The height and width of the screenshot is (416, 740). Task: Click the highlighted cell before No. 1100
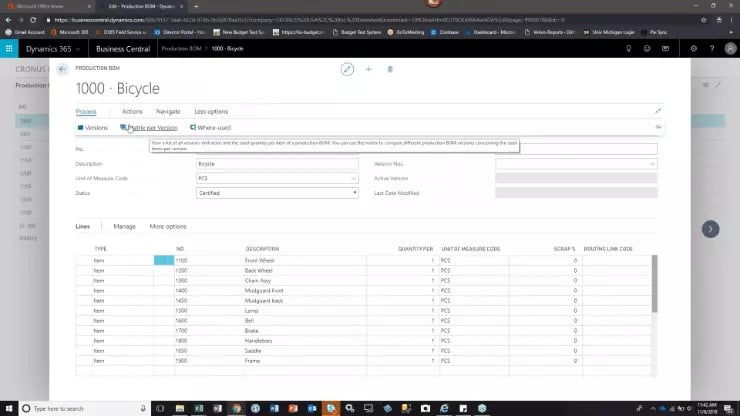click(x=164, y=260)
